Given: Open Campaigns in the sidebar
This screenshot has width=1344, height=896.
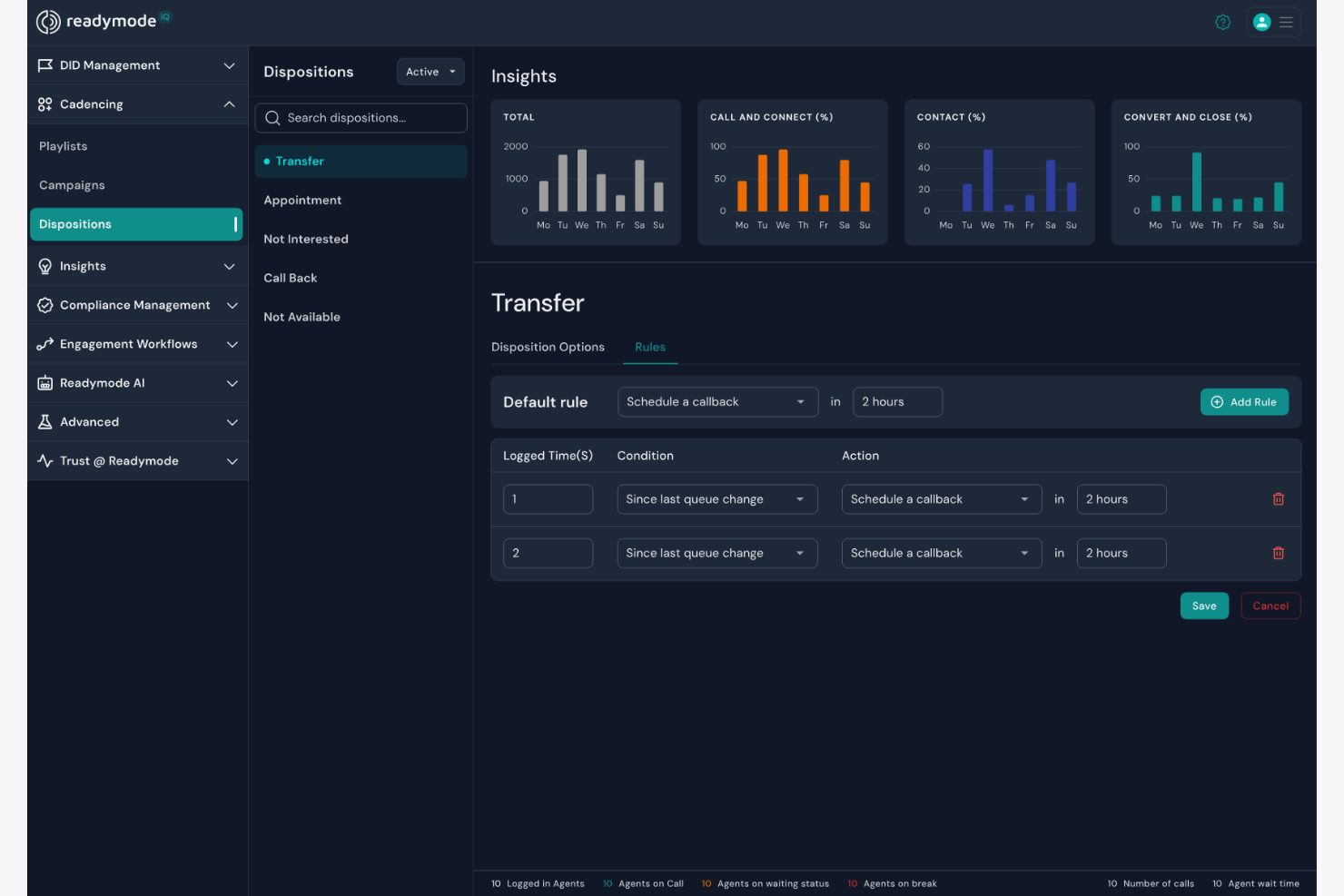Looking at the screenshot, I should (72, 185).
